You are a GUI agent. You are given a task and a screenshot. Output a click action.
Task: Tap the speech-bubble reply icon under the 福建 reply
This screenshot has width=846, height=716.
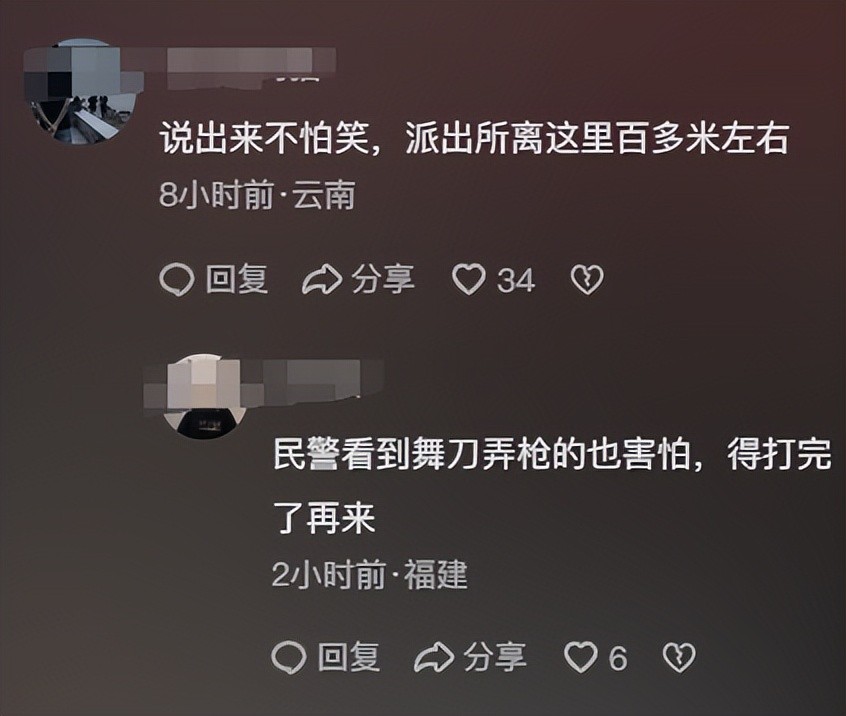(289, 658)
